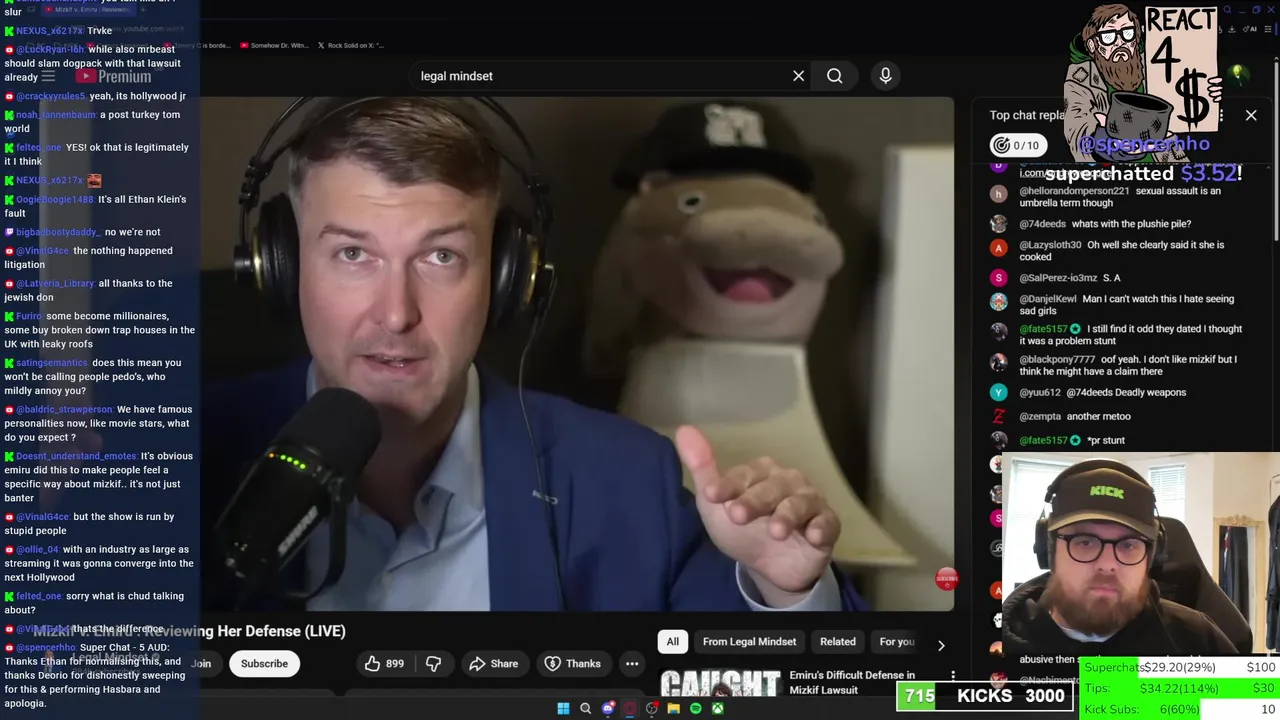This screenshot has width=1280, height=720.
Task: Open the CAUGHT video thumbnail
Action: coord(720,684)
